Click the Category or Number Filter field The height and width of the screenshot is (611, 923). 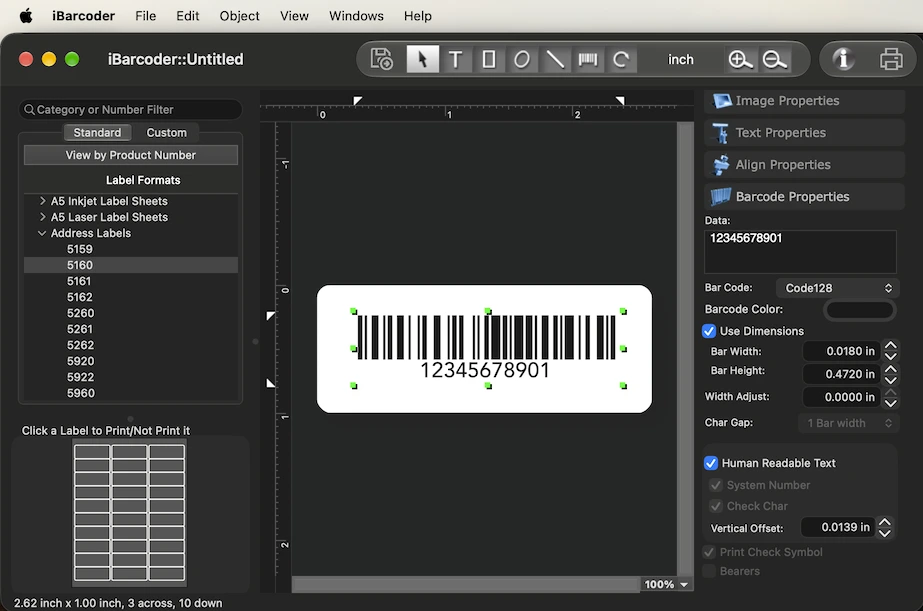click(x=131, y=109)
